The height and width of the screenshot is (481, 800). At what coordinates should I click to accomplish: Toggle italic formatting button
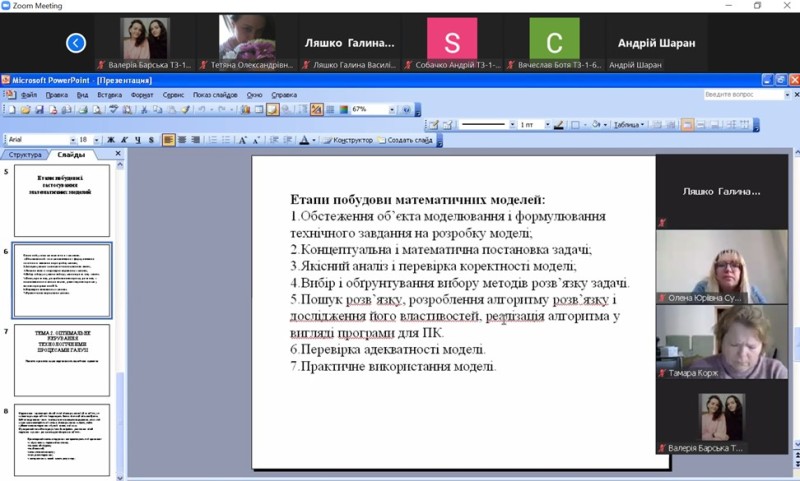[x=125, y=140]
